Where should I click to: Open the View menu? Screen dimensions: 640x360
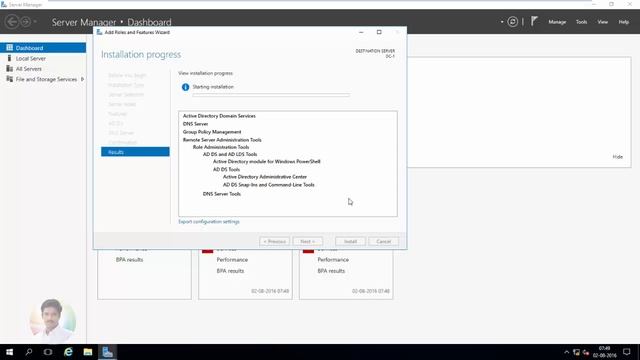tap(602, 22)
